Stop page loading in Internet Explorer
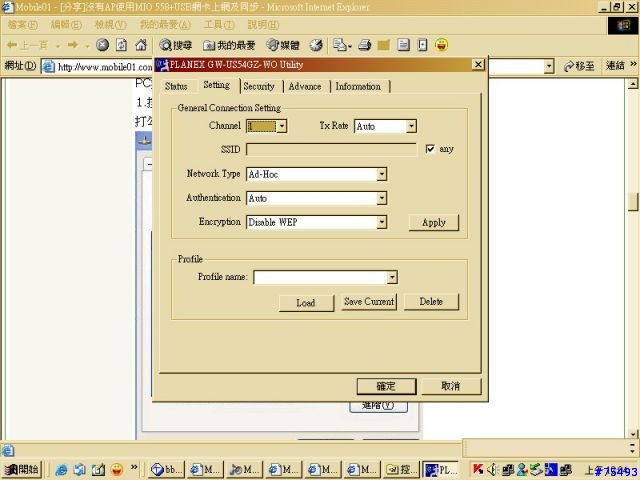Image resolution: width=640 pixels, height=480 pixels. click(x=102, y=45)
